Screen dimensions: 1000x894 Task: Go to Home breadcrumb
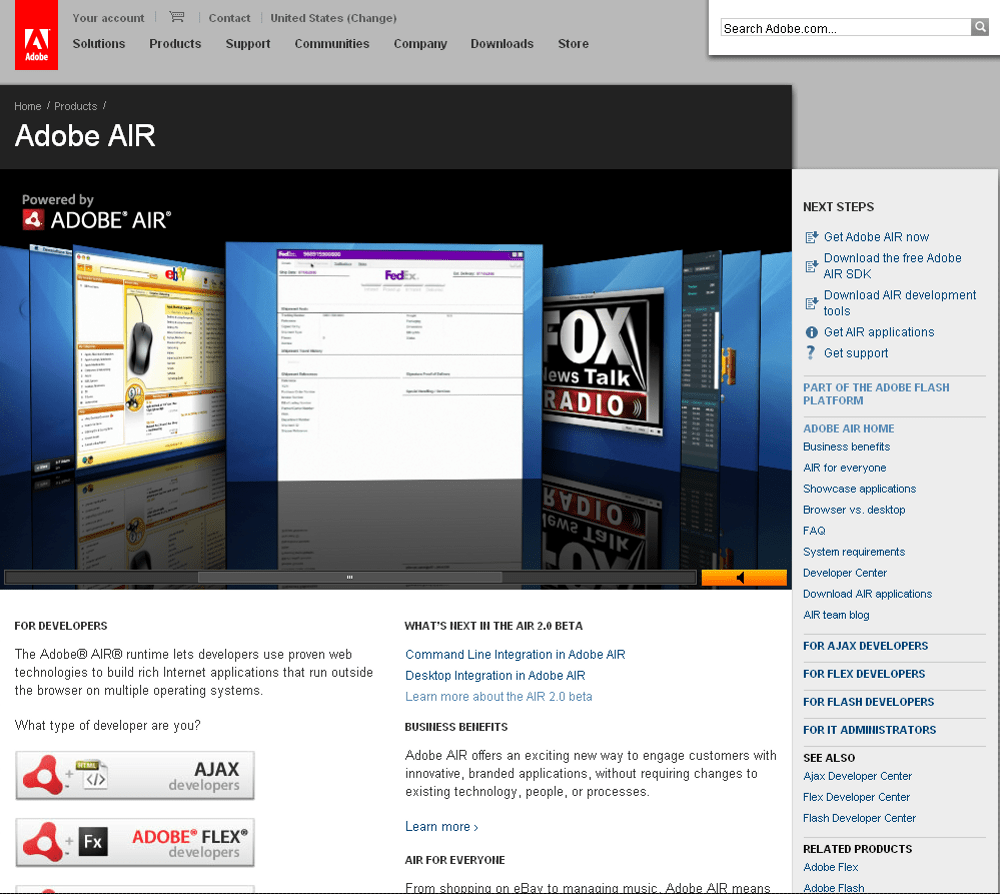coord(27,106)
